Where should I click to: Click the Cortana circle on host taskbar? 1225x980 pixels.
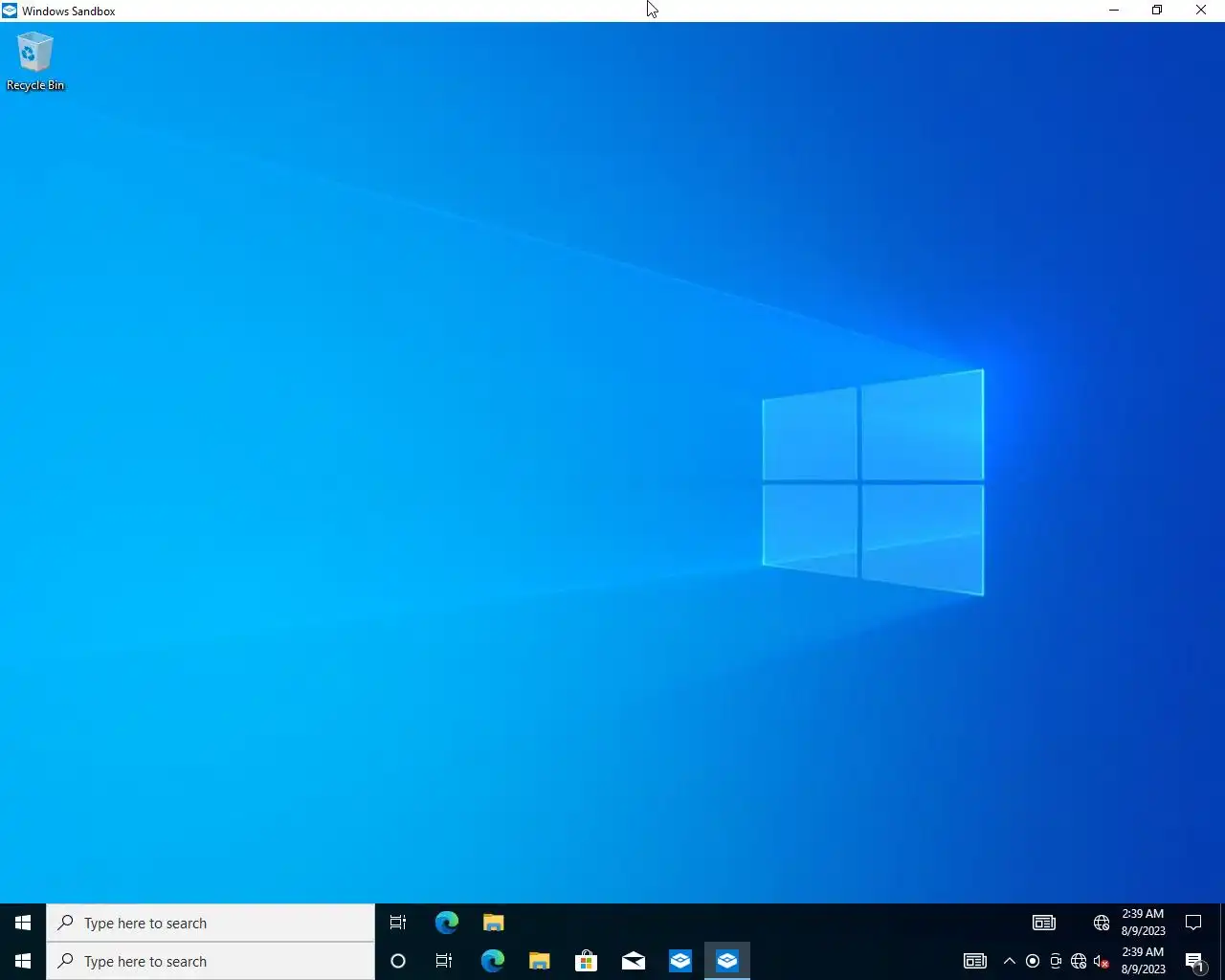398,961
